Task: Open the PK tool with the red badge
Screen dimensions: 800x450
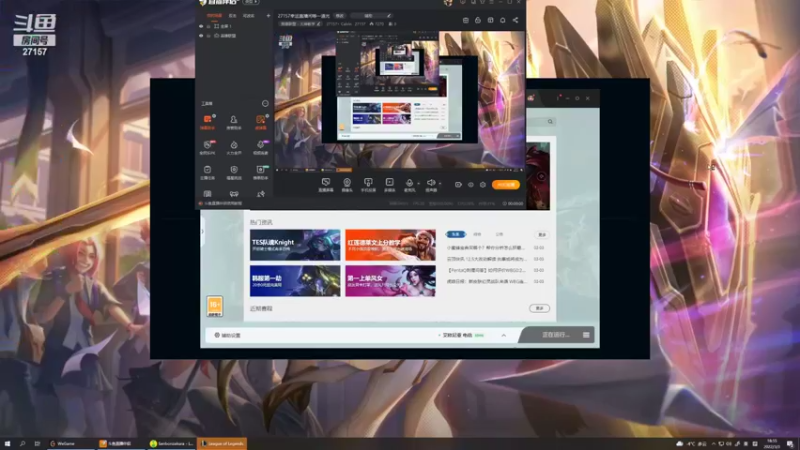Action: pos(208,147)
